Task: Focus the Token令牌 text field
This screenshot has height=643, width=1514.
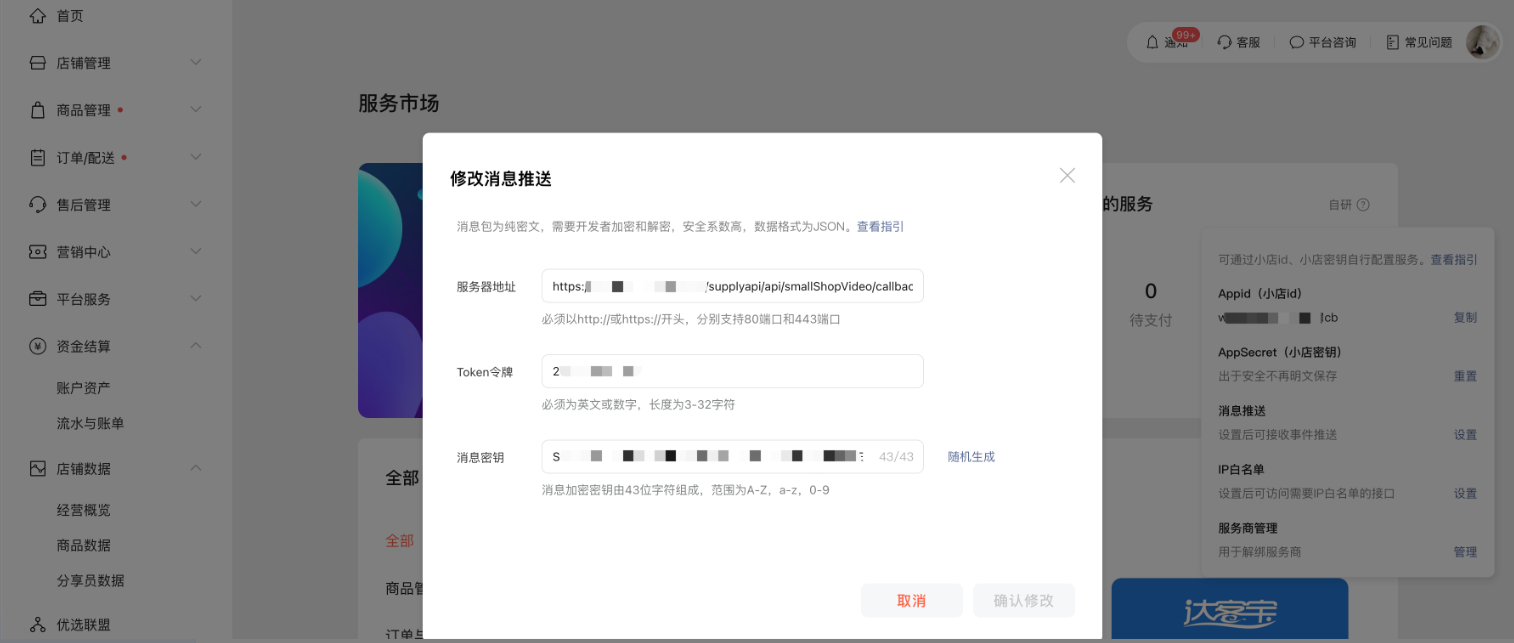Action: tap(732, 371)
